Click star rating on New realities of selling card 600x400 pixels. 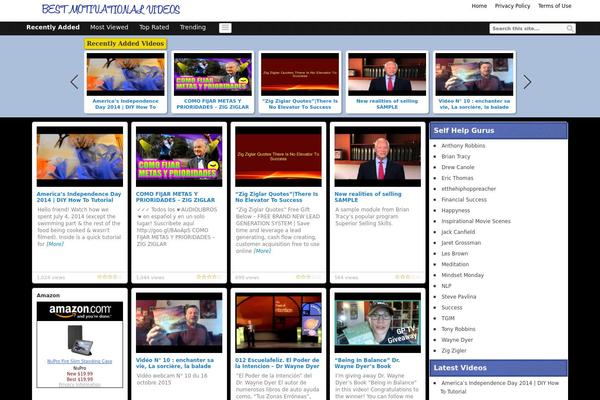(408, 277)
